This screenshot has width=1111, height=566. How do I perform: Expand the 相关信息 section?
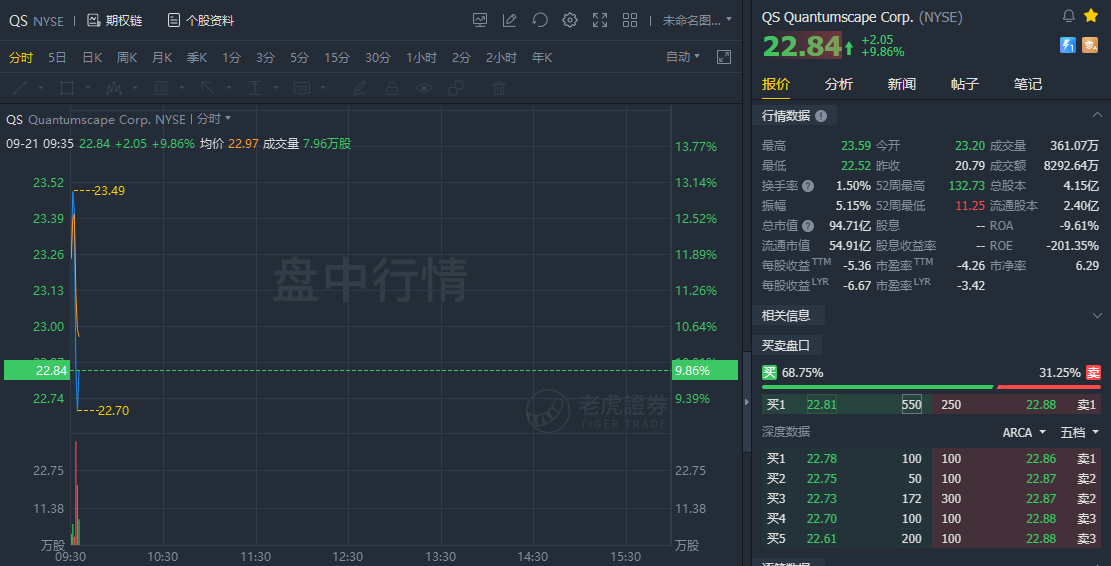pyautogui.click(x=1097, y=315)
